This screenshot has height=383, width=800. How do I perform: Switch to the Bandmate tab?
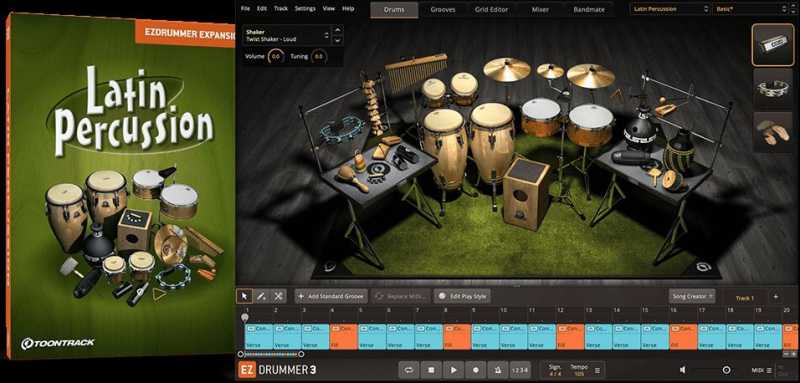pyautogui.click(x=589, y=10)
